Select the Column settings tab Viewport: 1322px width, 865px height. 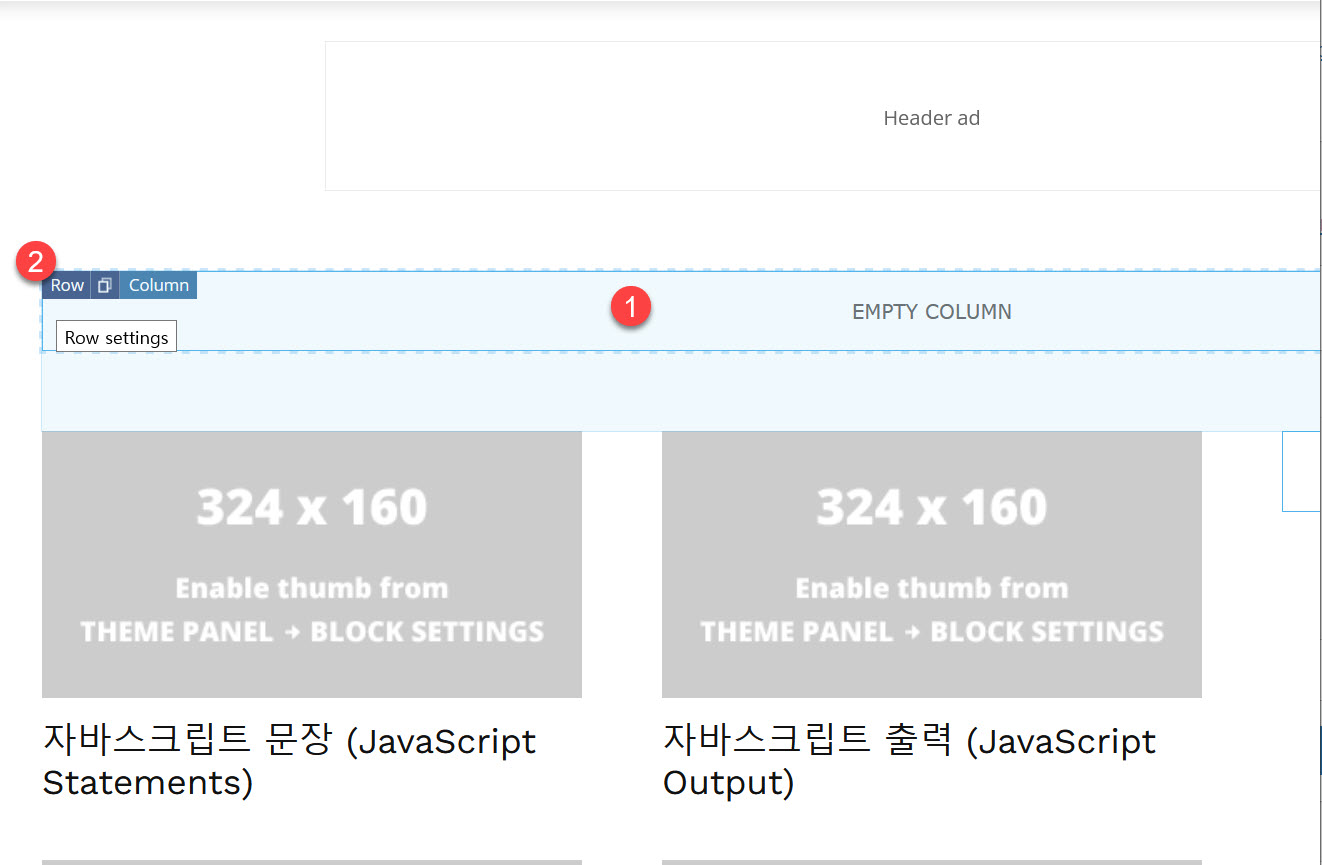[158, 285]
